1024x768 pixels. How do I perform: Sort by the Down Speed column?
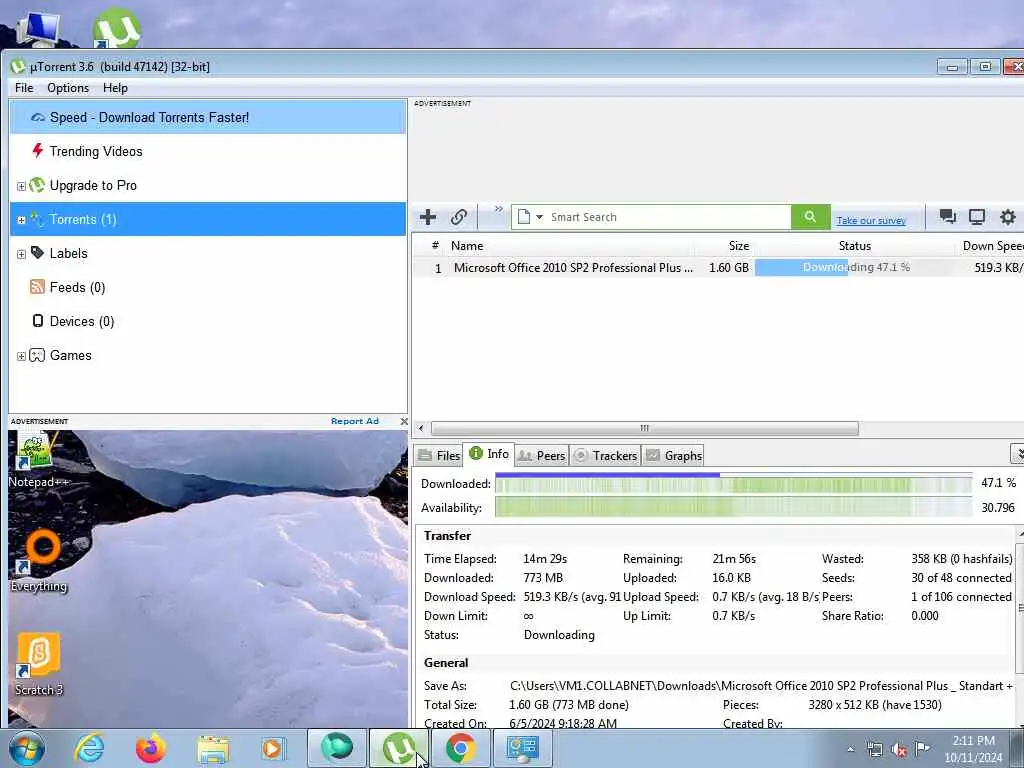(991, 246)
